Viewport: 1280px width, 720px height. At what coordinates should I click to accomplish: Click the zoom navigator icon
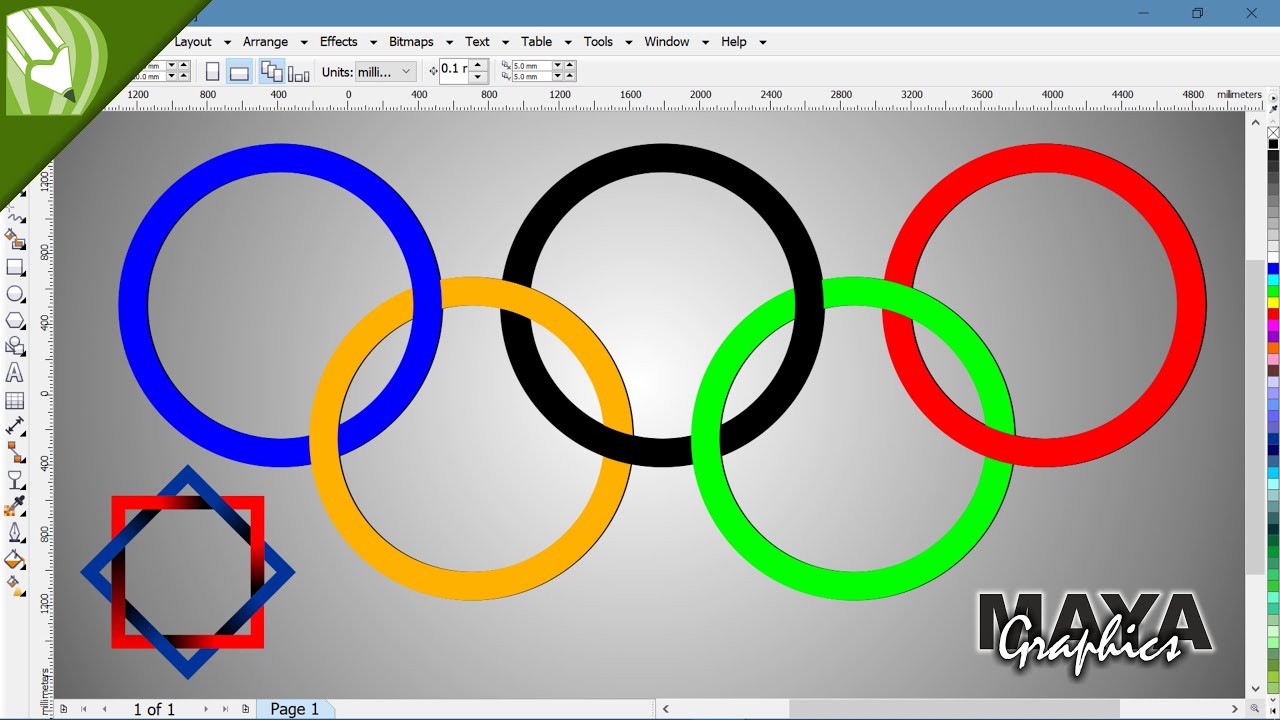[x=1254, y=708]
